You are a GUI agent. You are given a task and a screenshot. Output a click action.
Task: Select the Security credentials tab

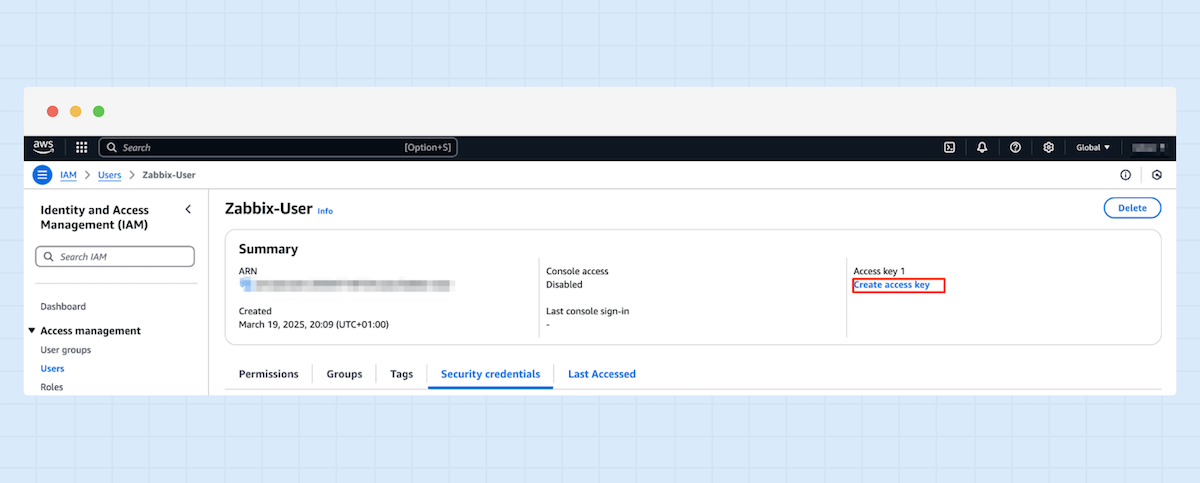click(x=491, y=374)
